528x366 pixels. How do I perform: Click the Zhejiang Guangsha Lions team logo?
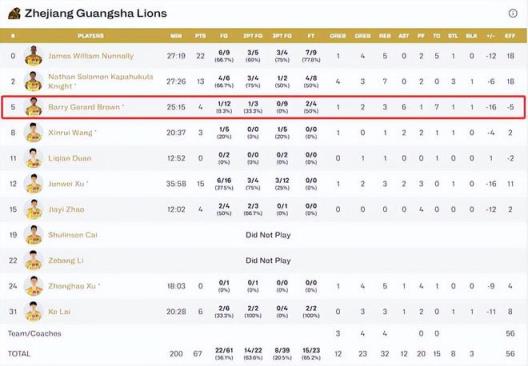coord(14,13)
